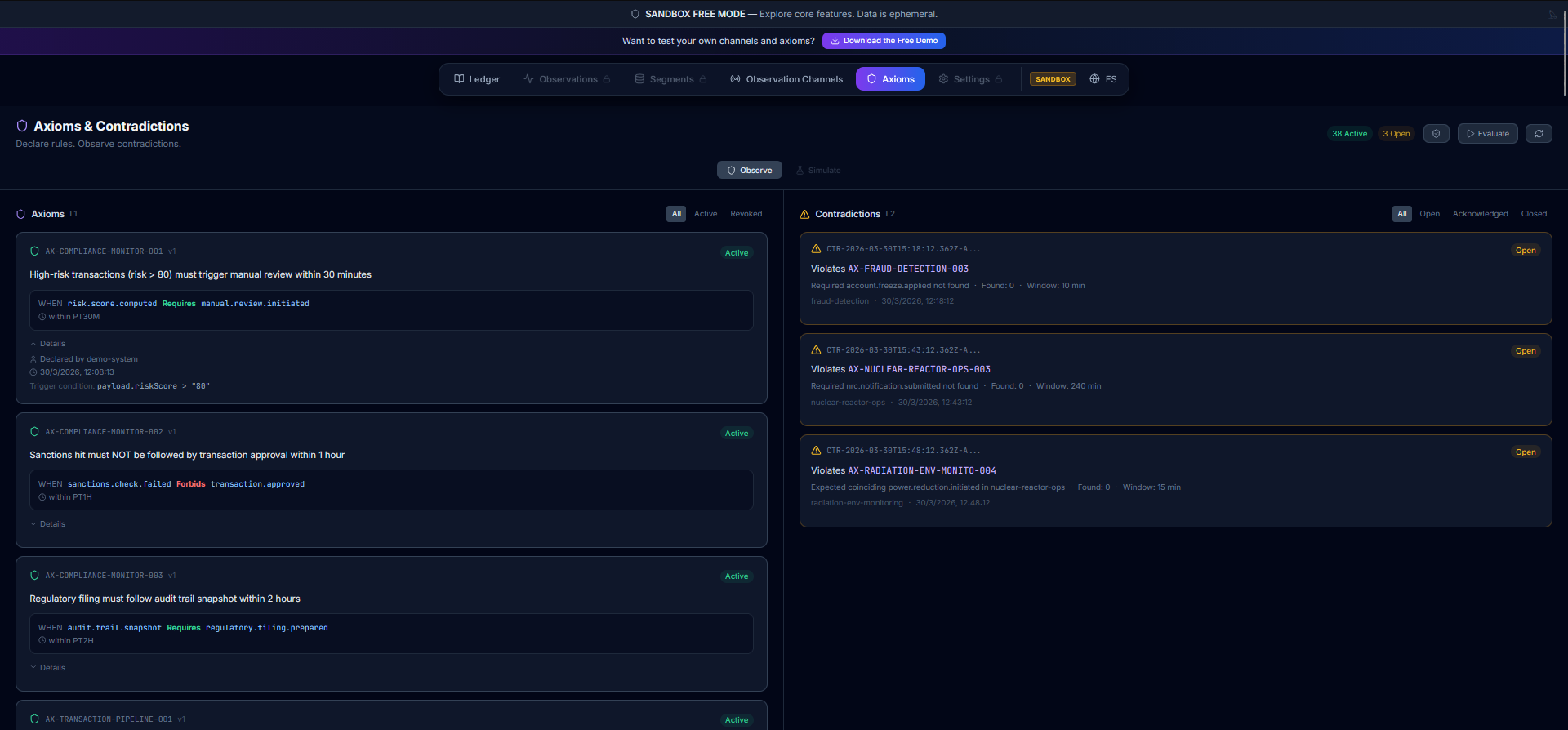Screen dimensions: 1568x730
Task: Click shield icon of AX-COMPLIANCE-MONITOR-001
Action: pos(34,251)
